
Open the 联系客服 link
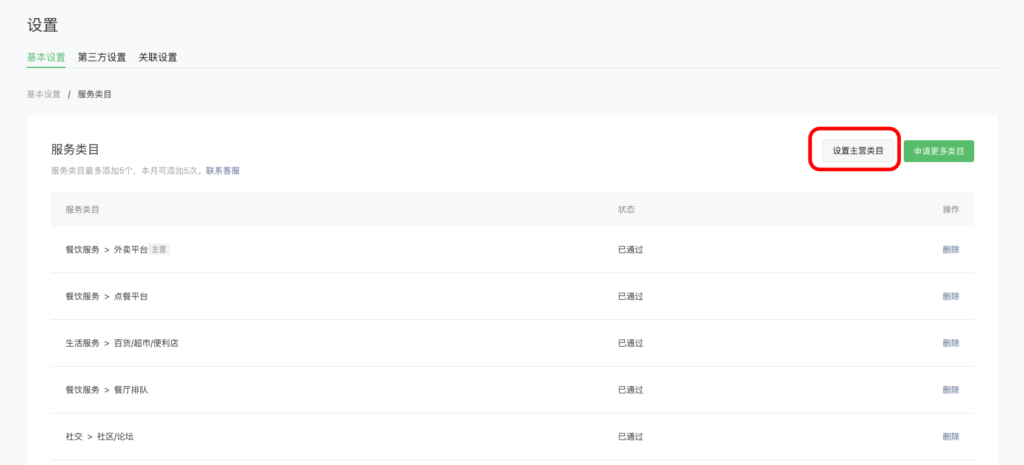coord(222,171)
